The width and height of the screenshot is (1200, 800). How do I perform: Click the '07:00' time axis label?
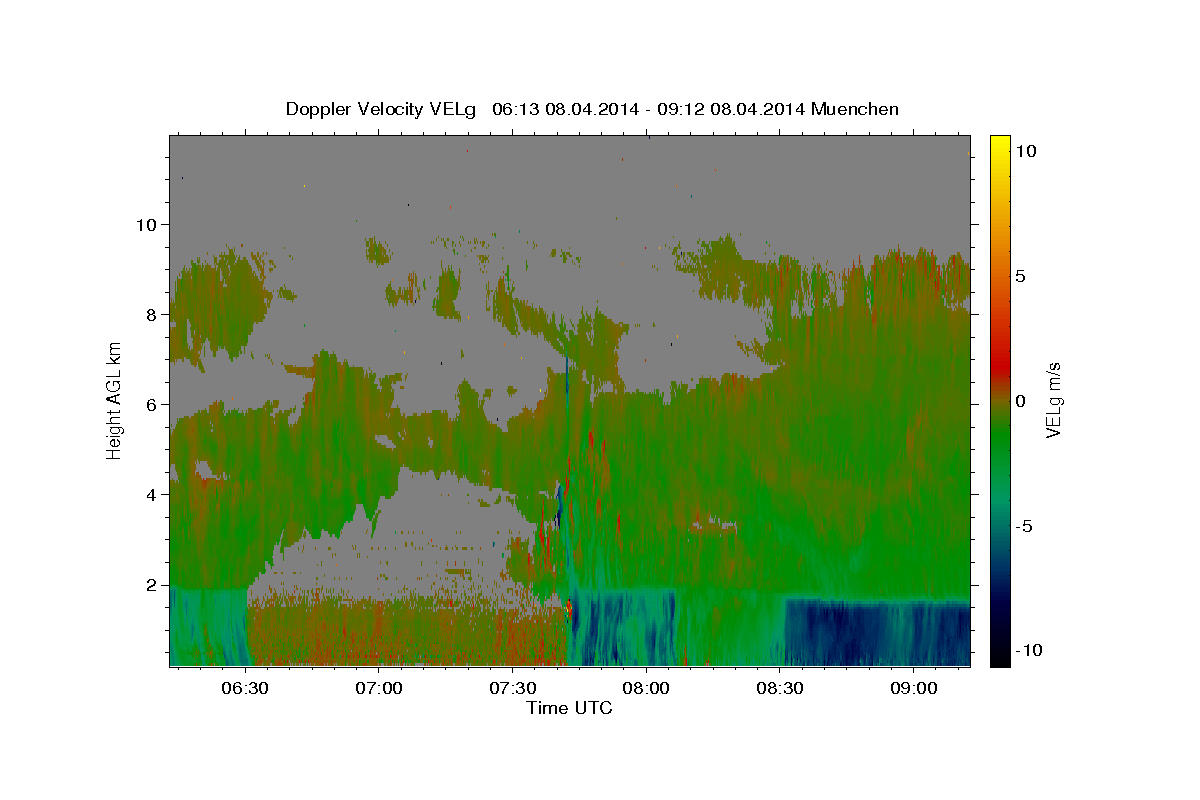378,688
